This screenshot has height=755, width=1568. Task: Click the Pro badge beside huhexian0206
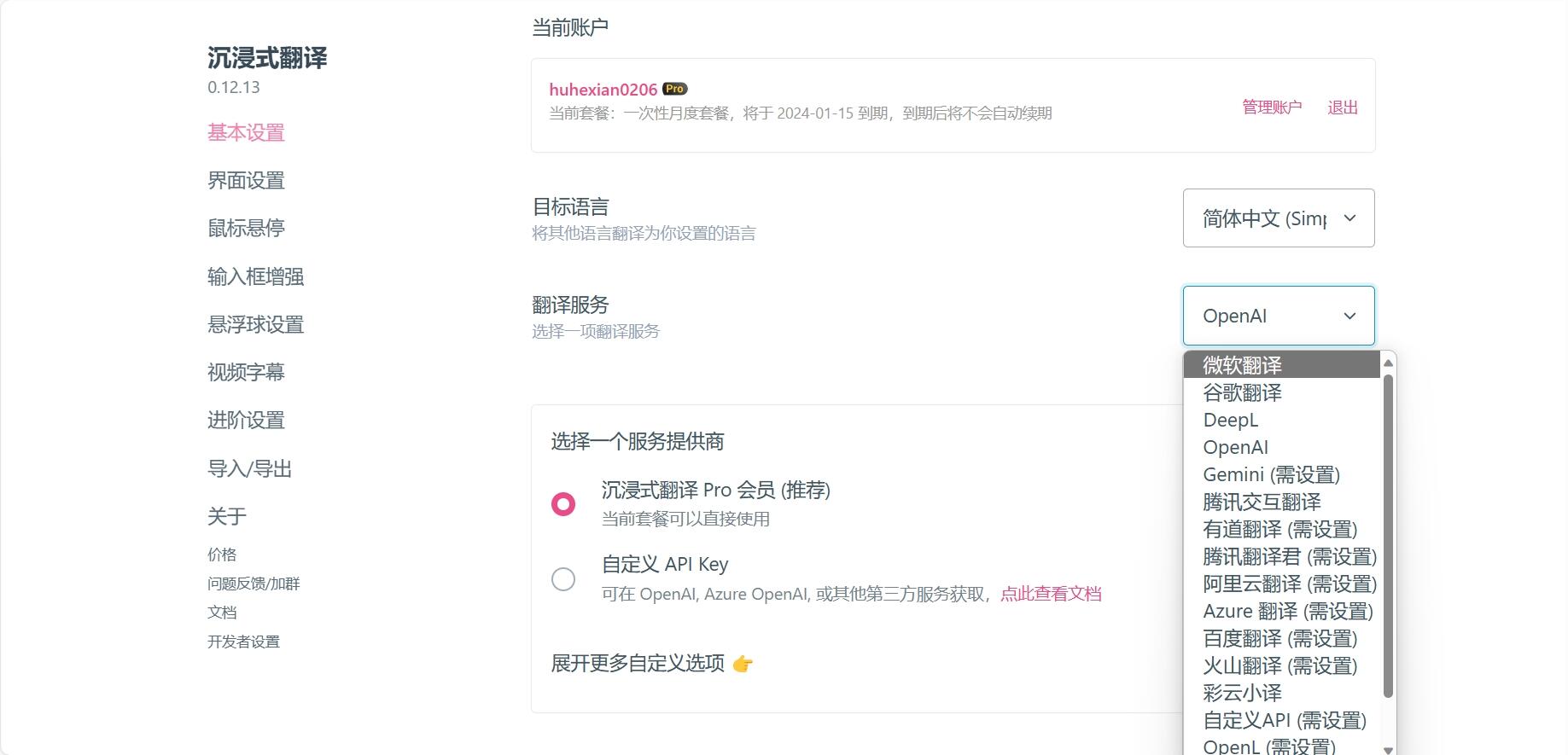(x=674, y=89)
